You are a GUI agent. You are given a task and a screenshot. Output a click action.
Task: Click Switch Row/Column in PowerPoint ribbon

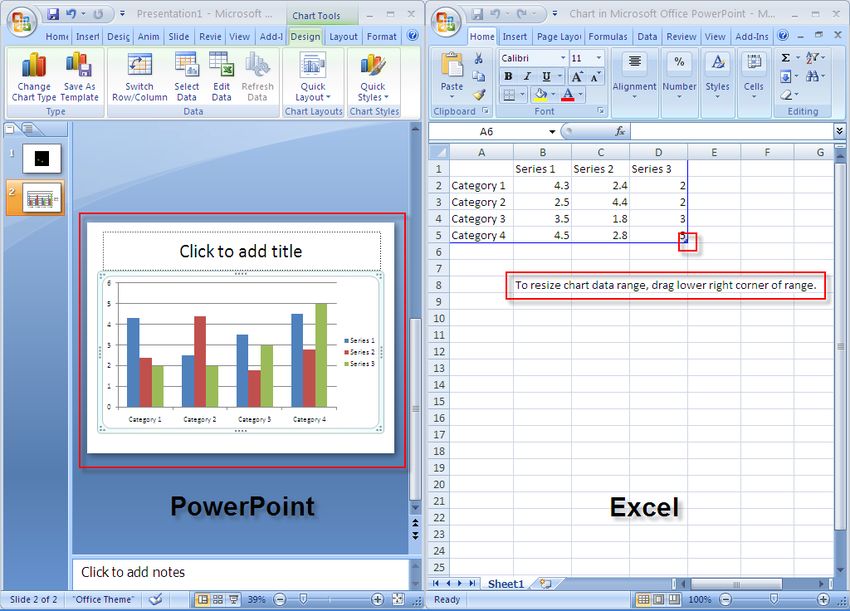pyautogui.click(x=139, y=78)
